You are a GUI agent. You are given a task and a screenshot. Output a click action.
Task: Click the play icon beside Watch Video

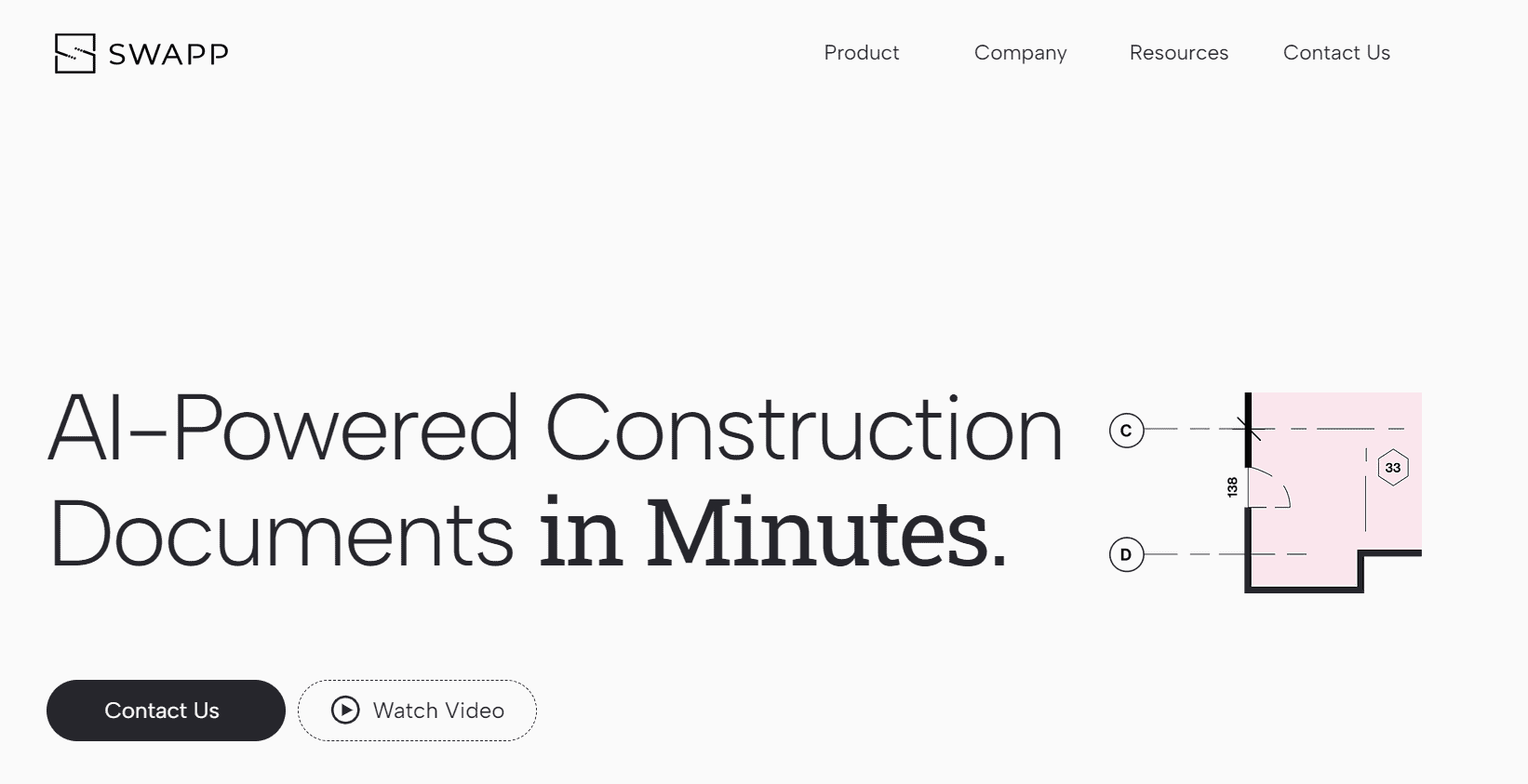(x=345, y=711)
